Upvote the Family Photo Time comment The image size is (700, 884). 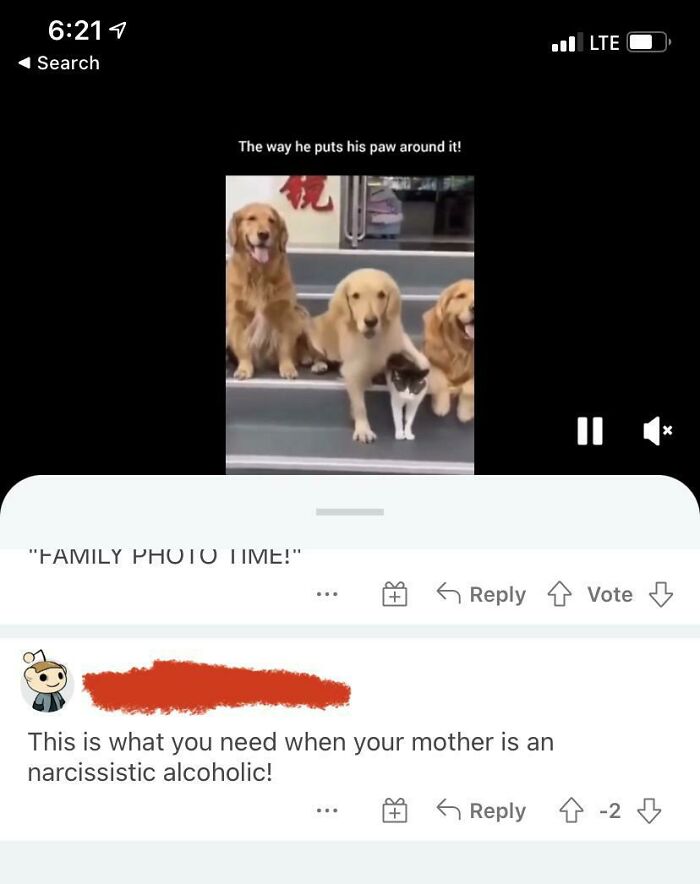[x=559, y=594]
